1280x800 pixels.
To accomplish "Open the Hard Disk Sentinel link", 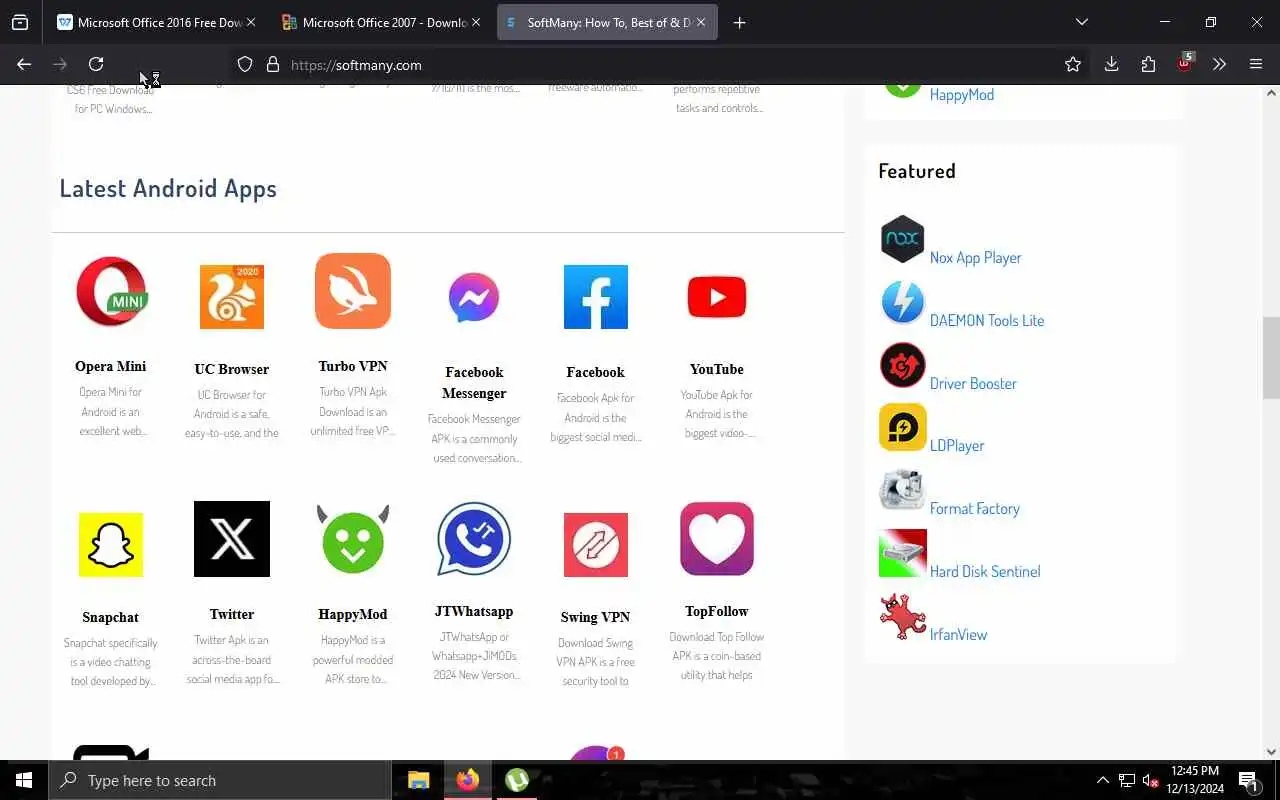I will click(x=985, y=571).
